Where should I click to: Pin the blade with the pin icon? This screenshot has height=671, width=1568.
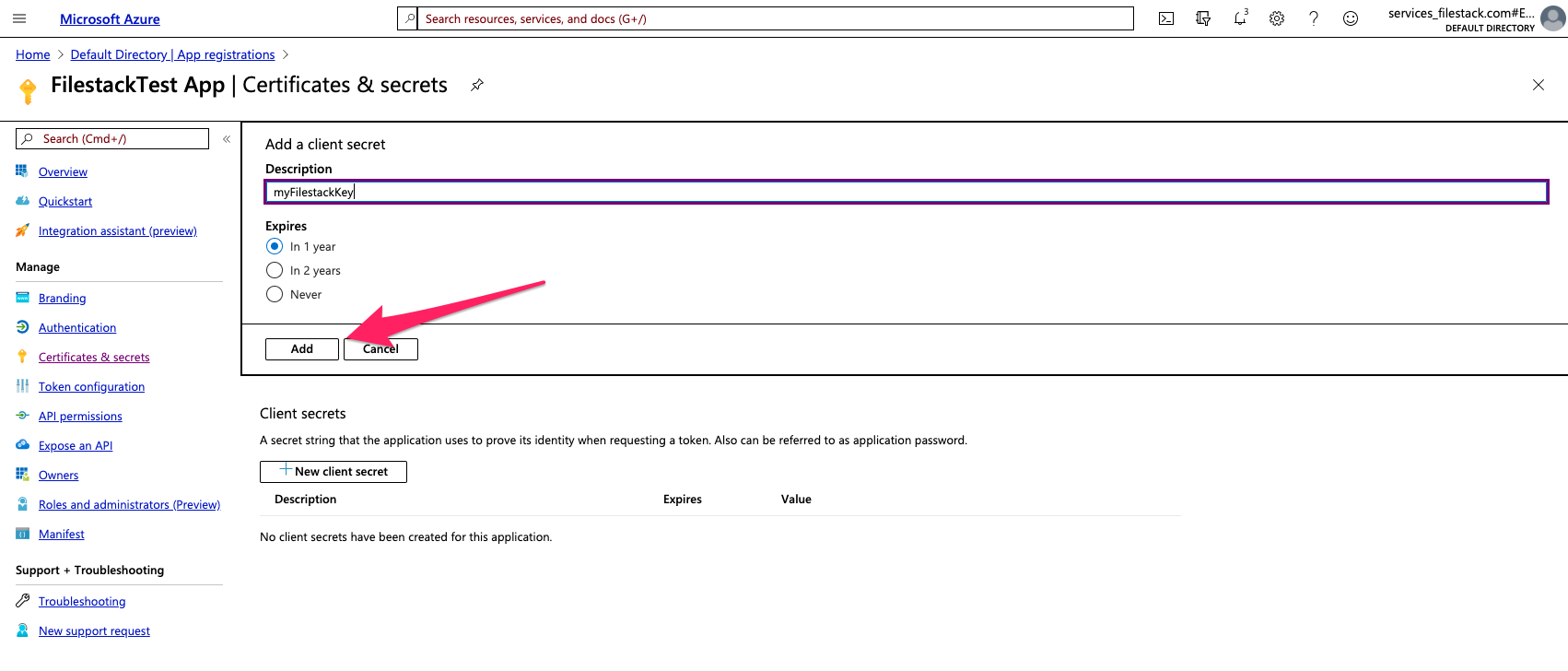pyautogui.click(x=477, y=85)
